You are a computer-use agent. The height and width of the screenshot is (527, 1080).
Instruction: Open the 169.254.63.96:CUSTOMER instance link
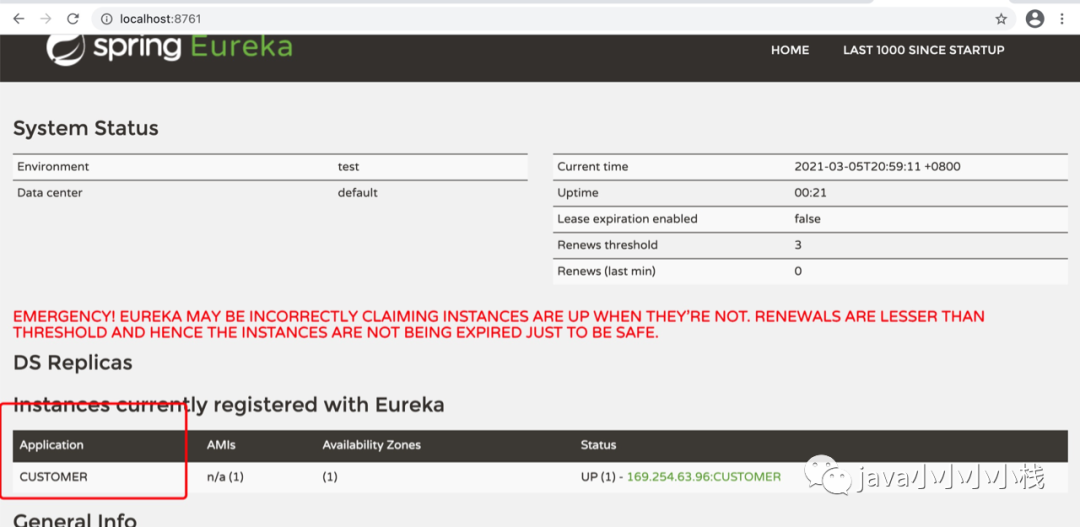(704, 477)
